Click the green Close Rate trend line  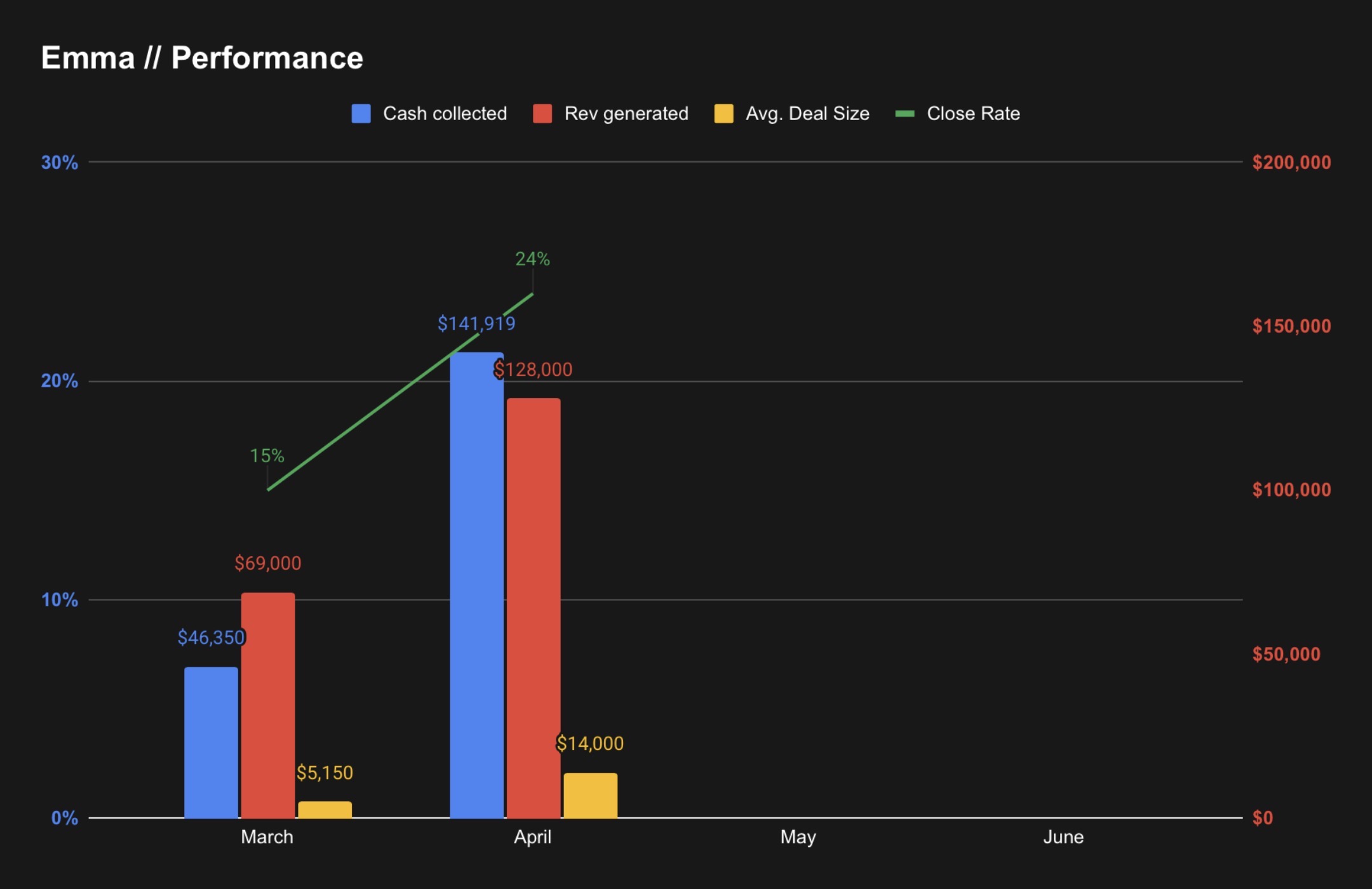pyautogui.click(x=400, y=392)
